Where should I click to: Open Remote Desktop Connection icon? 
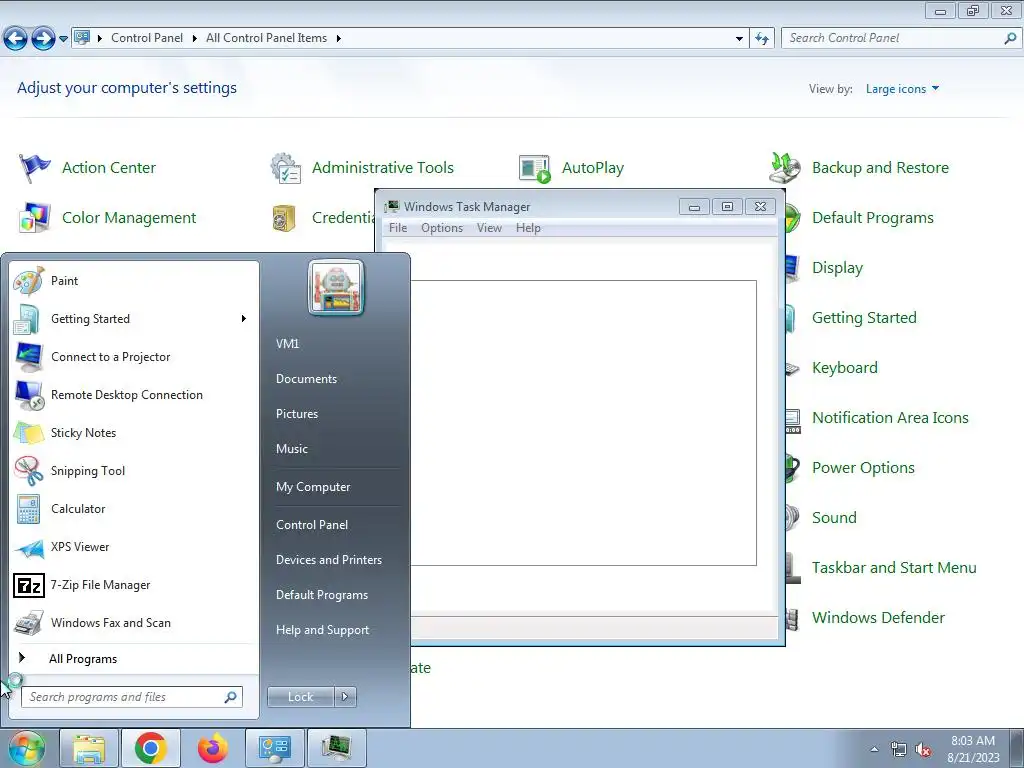[x=29, y=394]
